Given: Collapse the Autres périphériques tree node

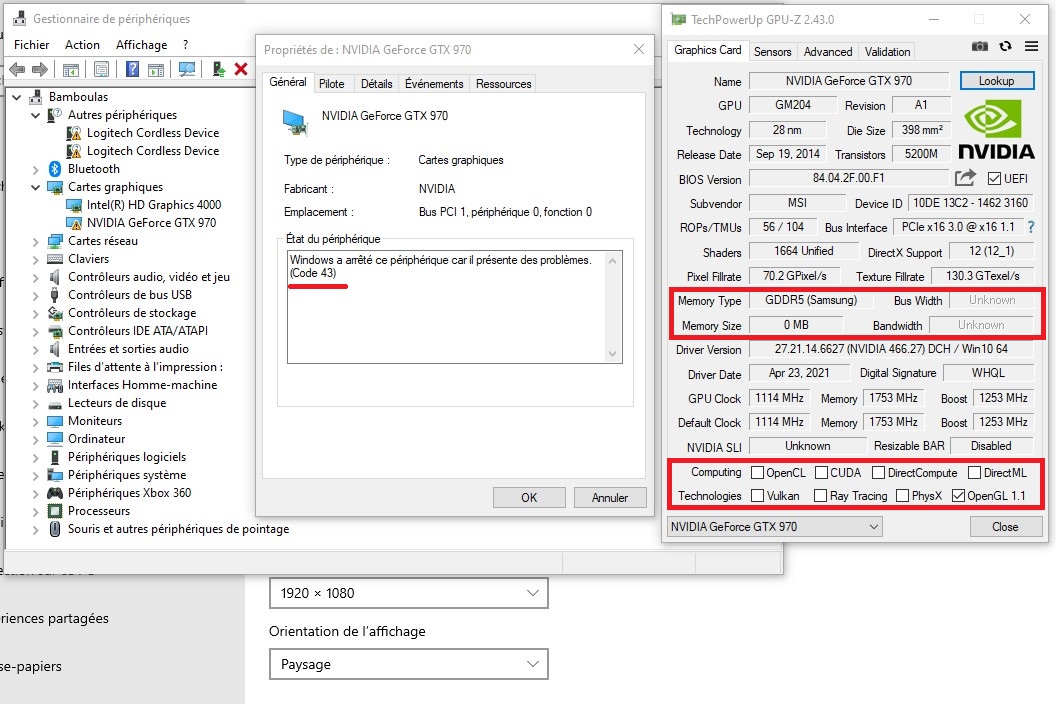Looking at the screenshot, I should click(x=36, y=115).
